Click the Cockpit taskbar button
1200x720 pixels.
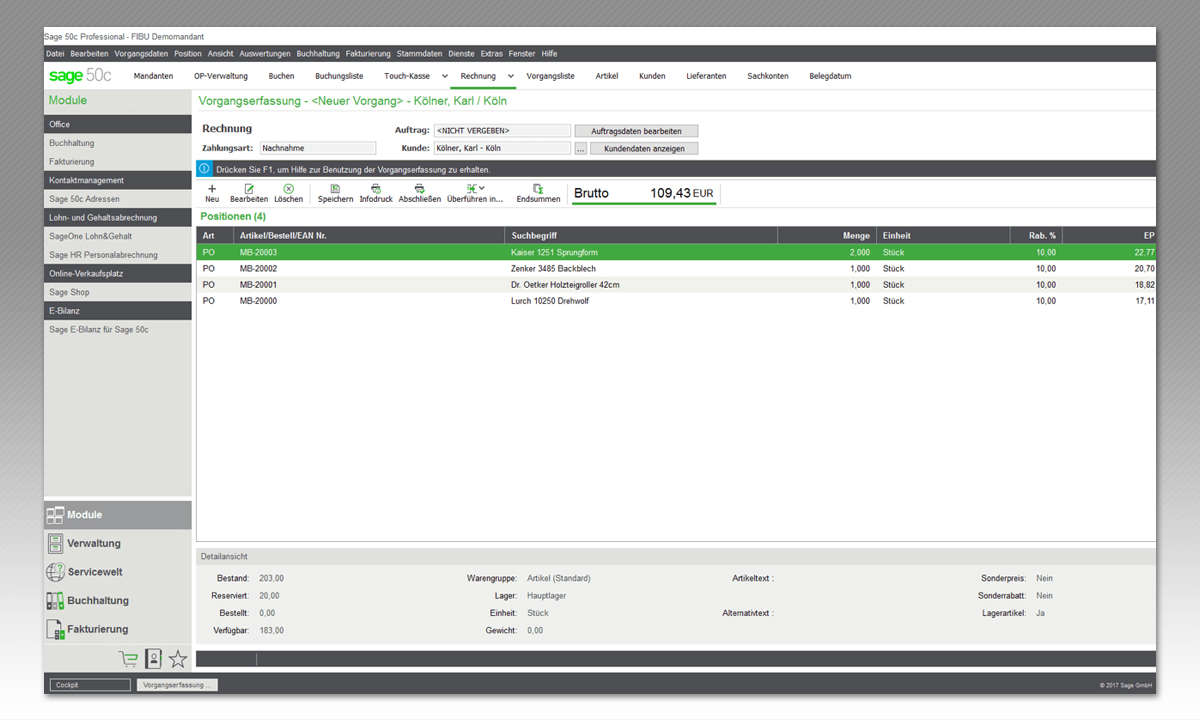pos(90,685)
